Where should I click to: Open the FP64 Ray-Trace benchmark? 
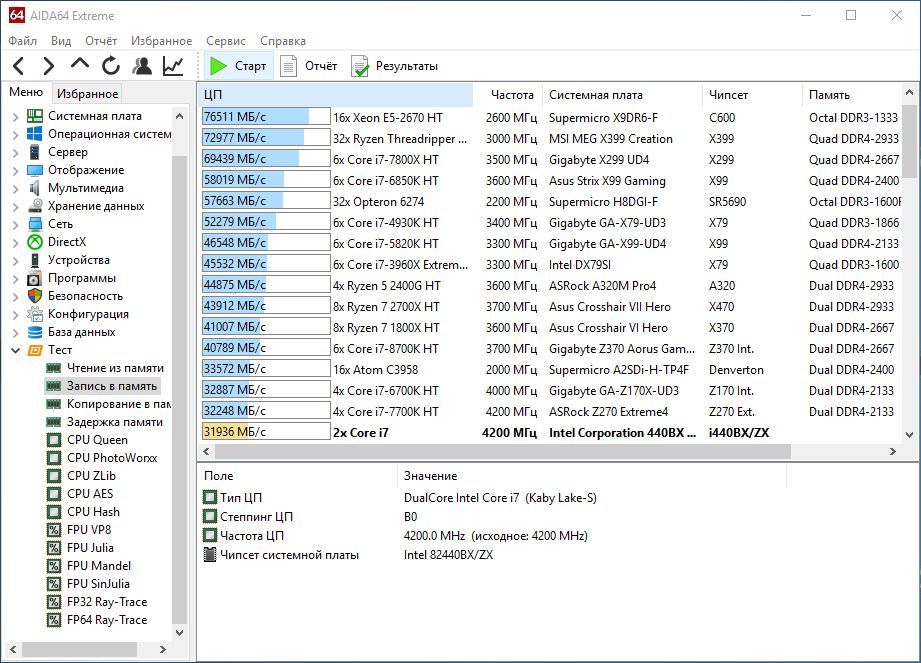click(107, 620)
